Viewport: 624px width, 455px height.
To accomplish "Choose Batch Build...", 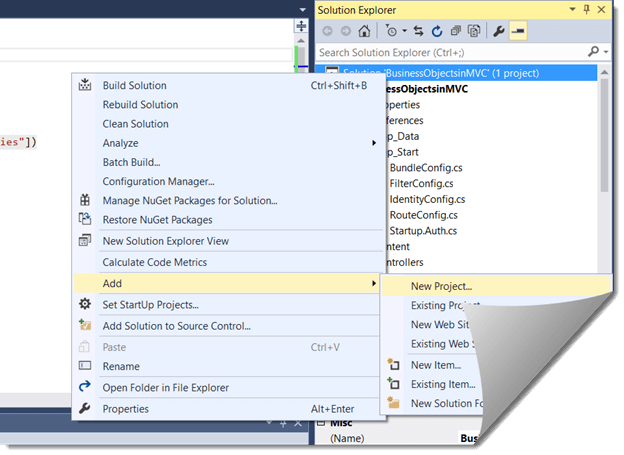I will coord(229,162).
